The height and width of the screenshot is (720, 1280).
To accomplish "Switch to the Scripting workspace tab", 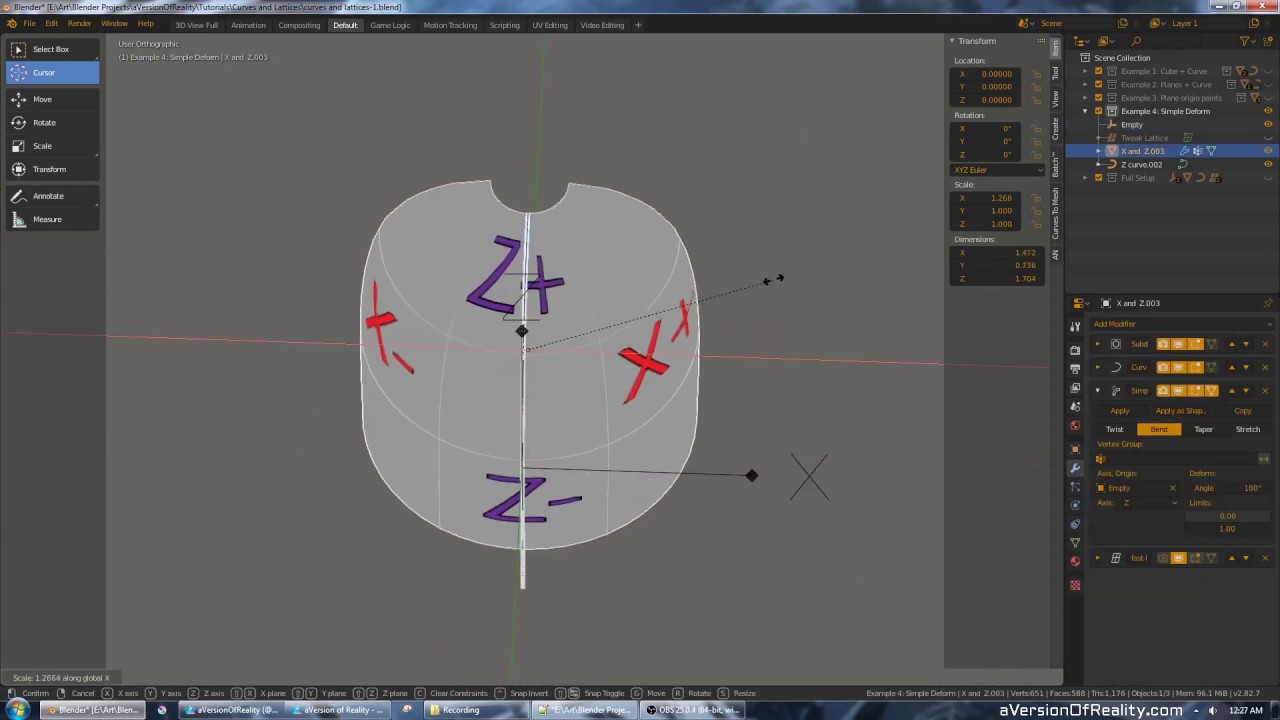I will 504,25.
